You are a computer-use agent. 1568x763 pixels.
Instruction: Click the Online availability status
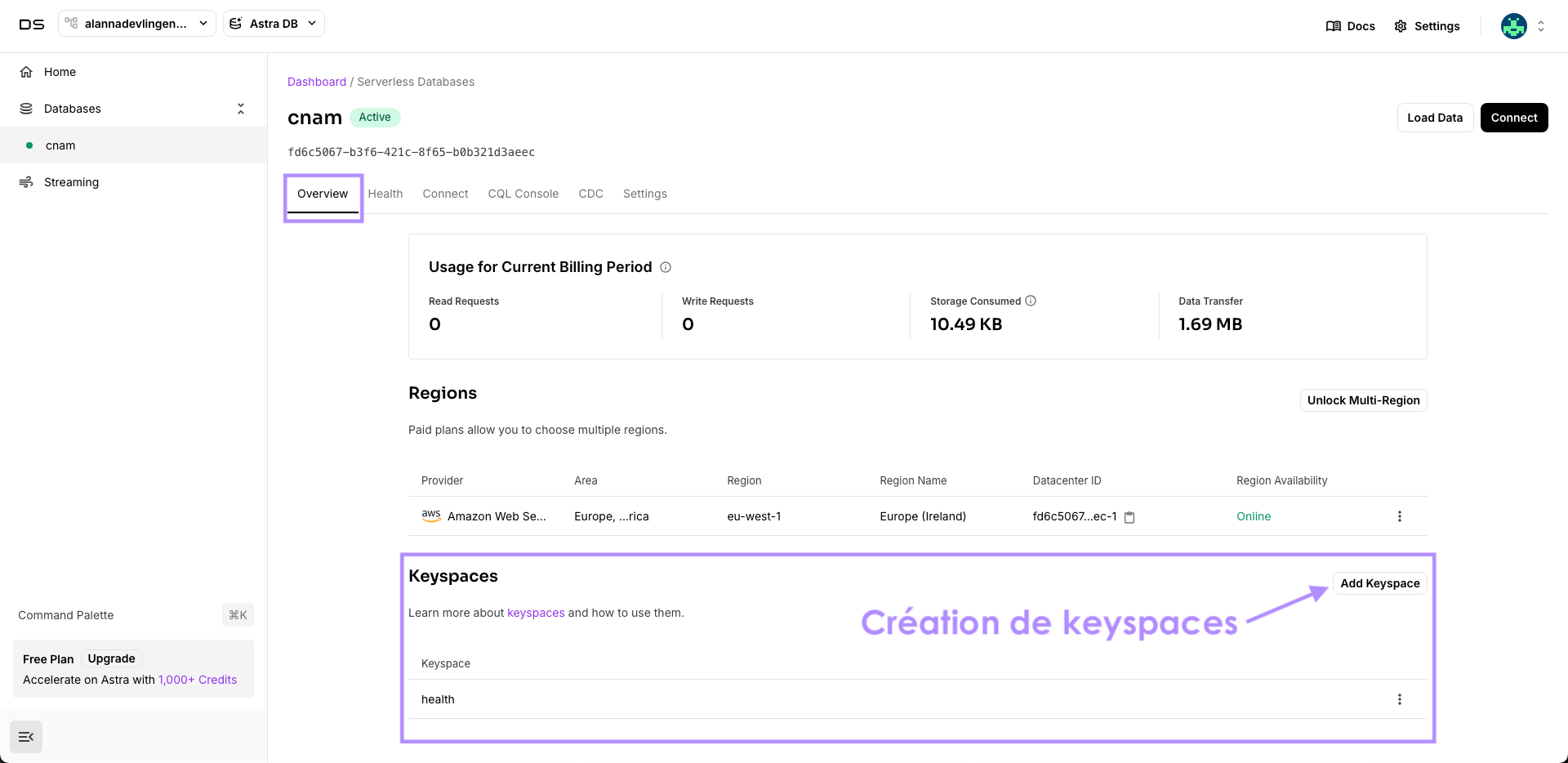tap(1254, 516)
